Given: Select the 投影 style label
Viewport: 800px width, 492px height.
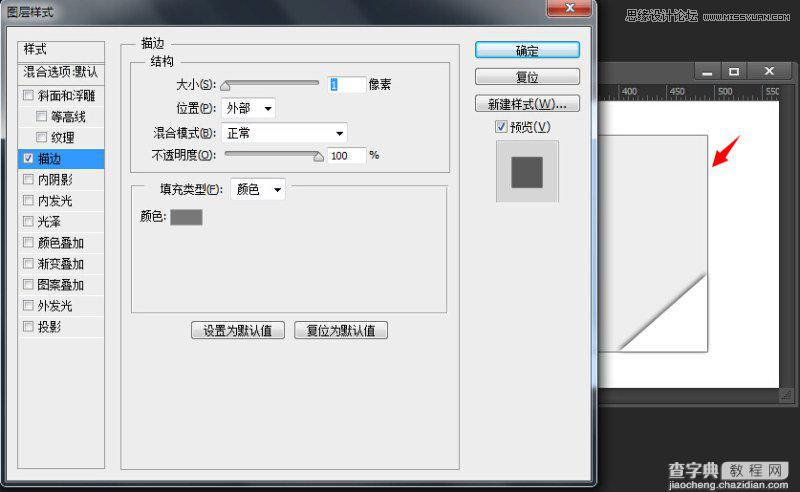Looking at the screenshot, I should pos(49,327).
